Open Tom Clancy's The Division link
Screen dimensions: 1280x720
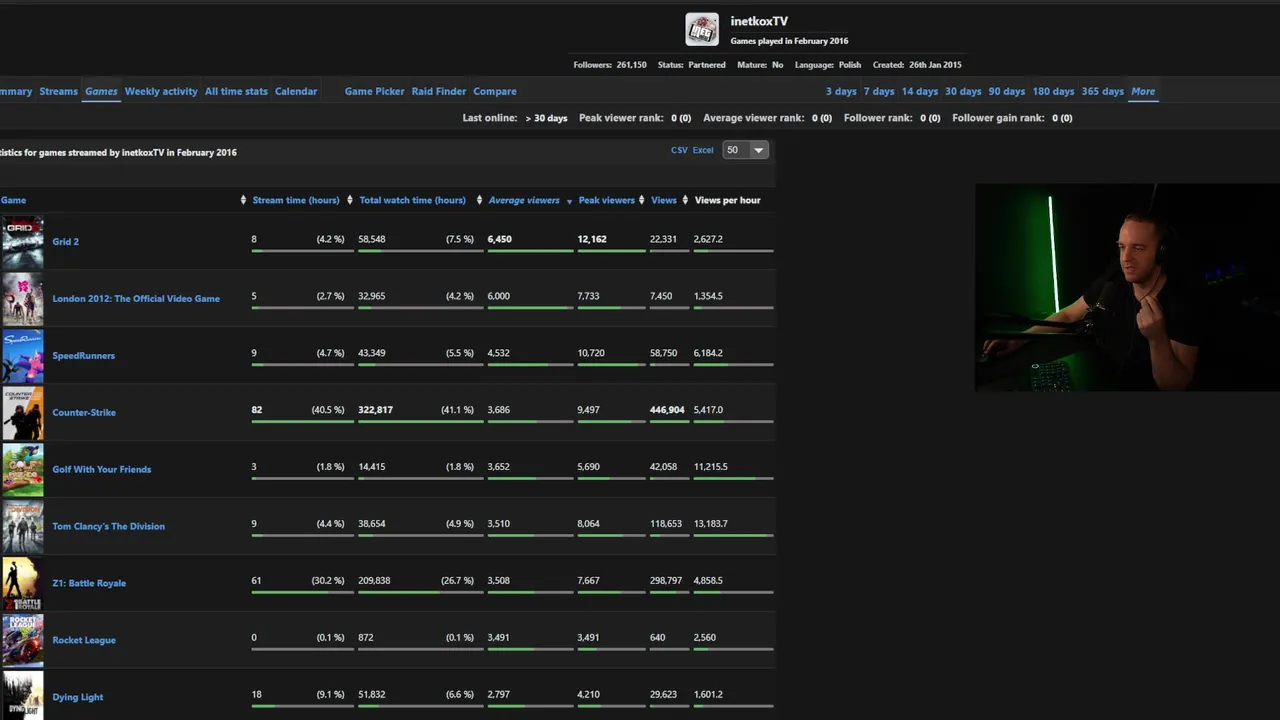click(108, 527)
